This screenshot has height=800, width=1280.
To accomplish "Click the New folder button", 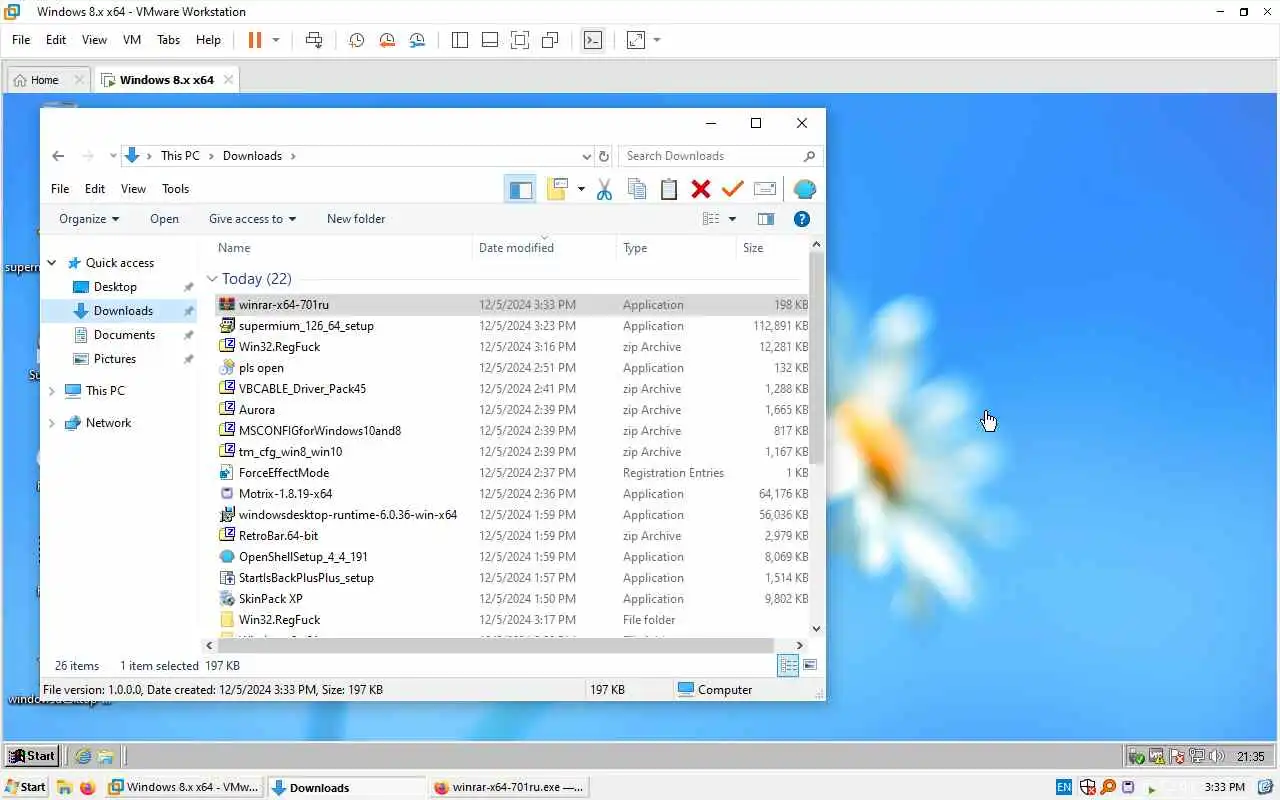I will (x=356, y=219).
